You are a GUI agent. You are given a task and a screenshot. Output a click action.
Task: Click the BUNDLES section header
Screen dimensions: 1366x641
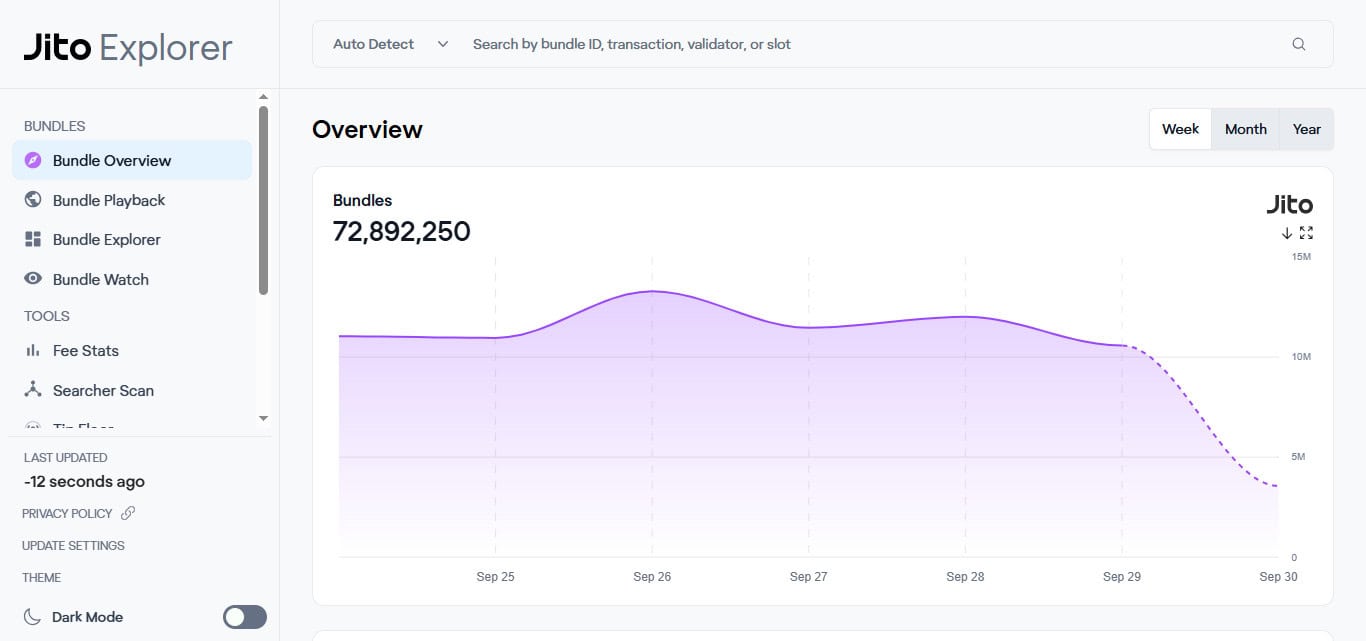click(x=54, y=126)
